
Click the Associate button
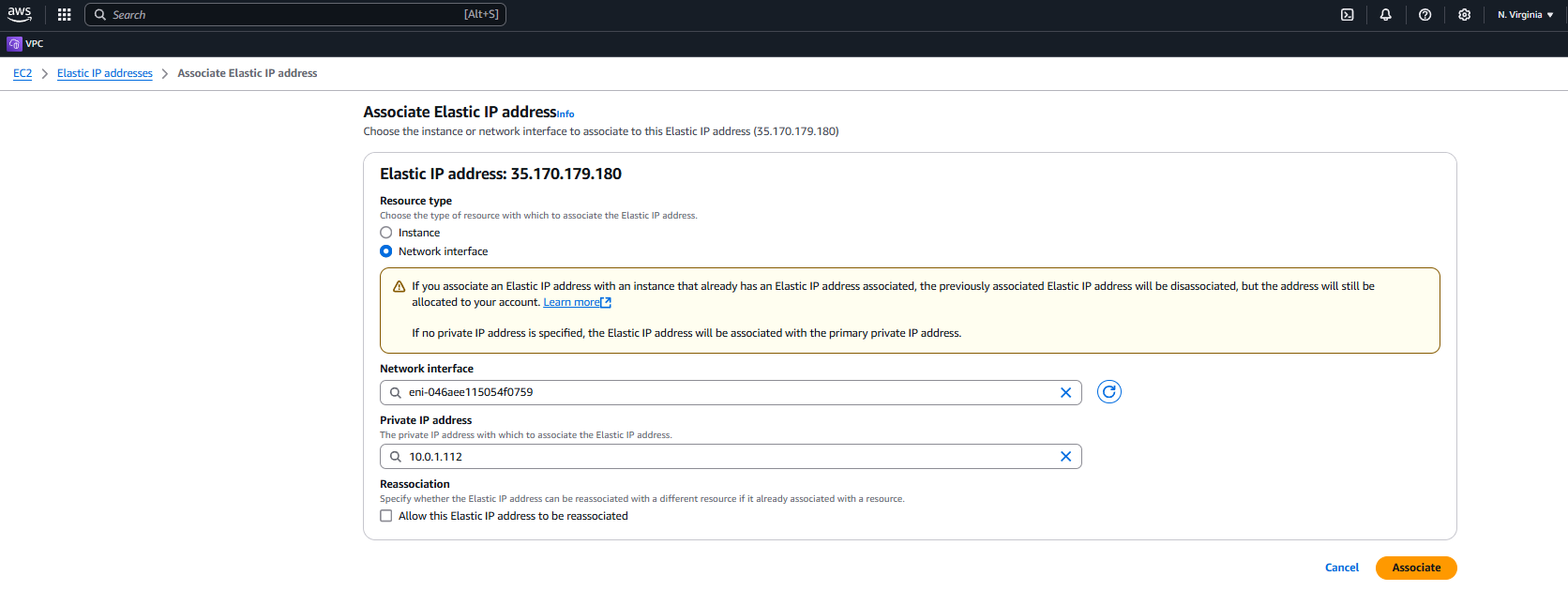1415,568
